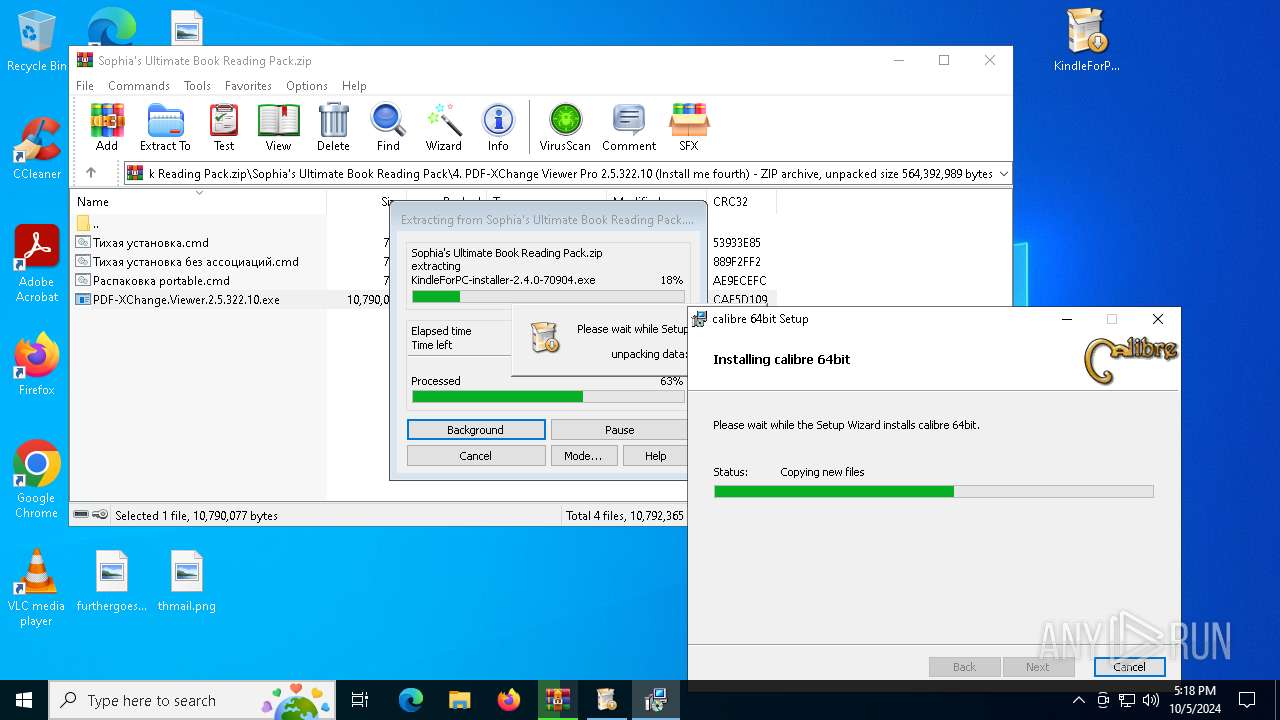Click Firefox icon in the taskbar
The height and width of the screenshot is (720, 1280).
coord(509,700)
